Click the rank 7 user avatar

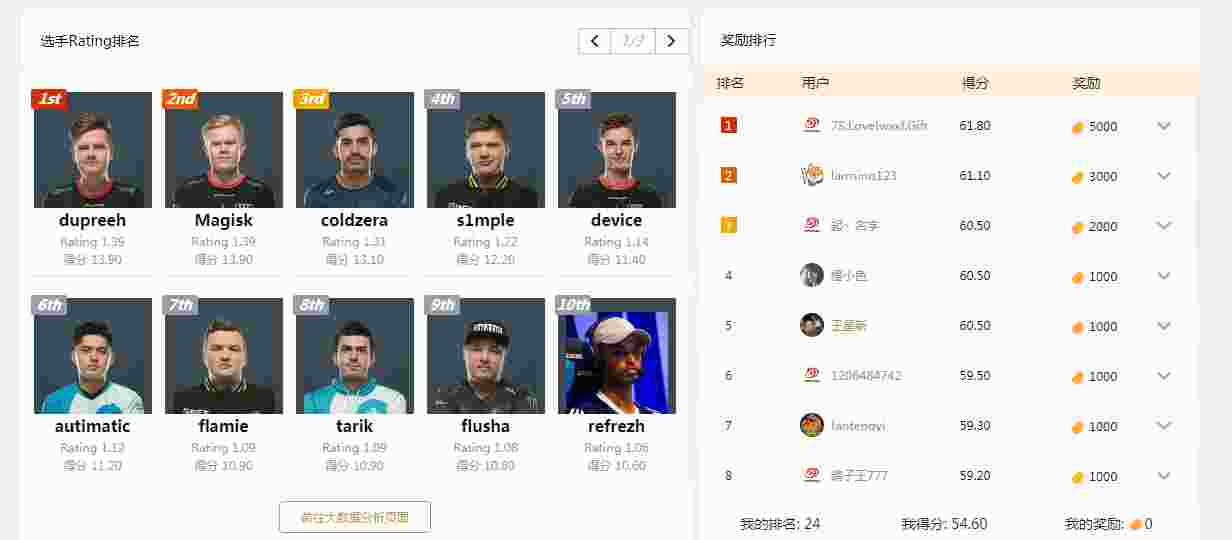[812, 425]
